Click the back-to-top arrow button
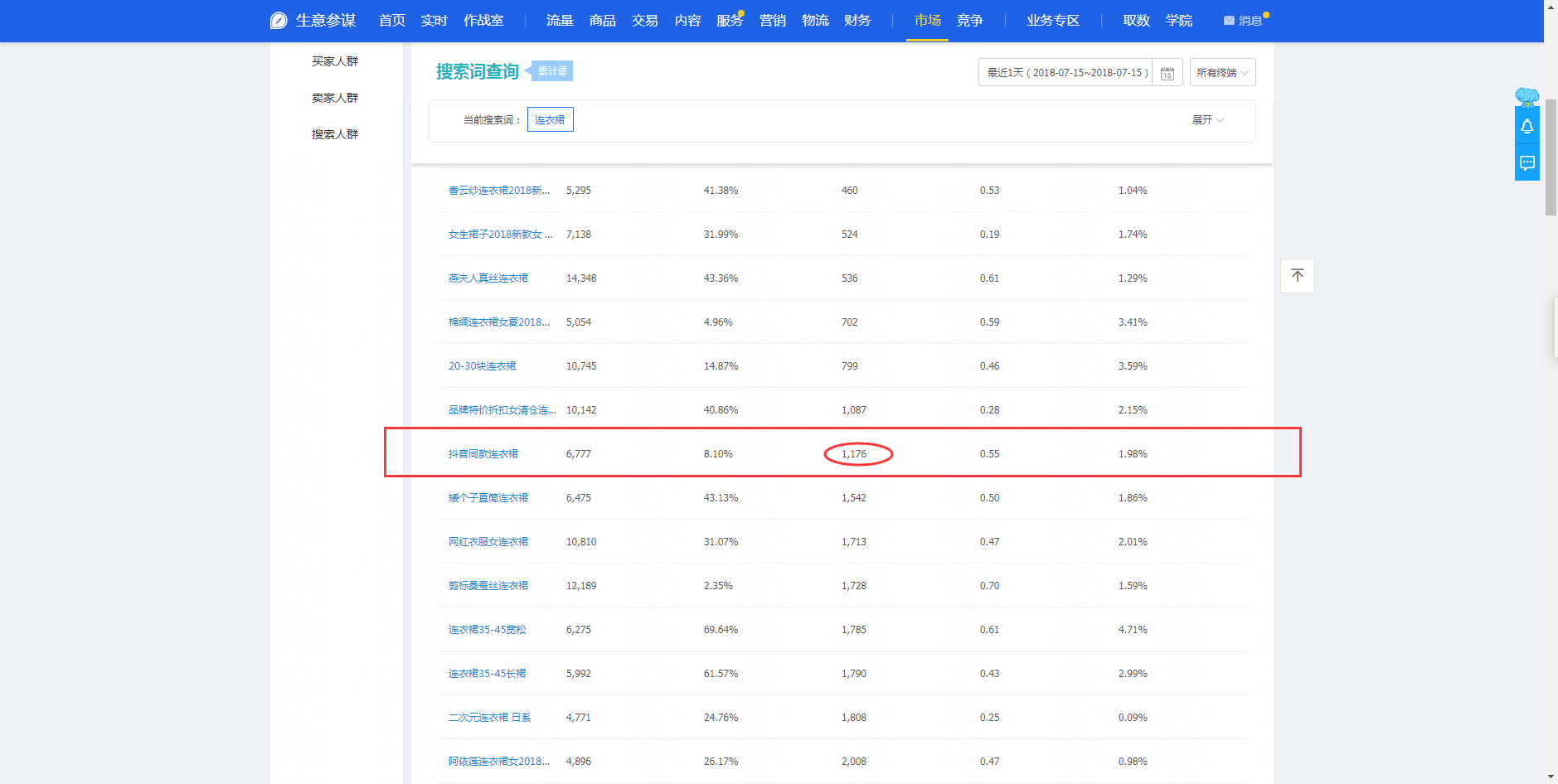The width and height of the screenshot is (1558, 784). click(x=1298, y=276)
